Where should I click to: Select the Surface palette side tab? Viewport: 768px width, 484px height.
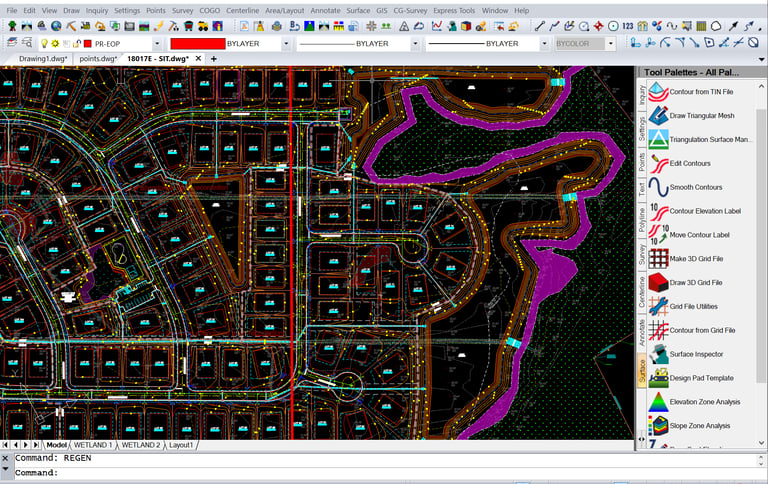[642, 371]
